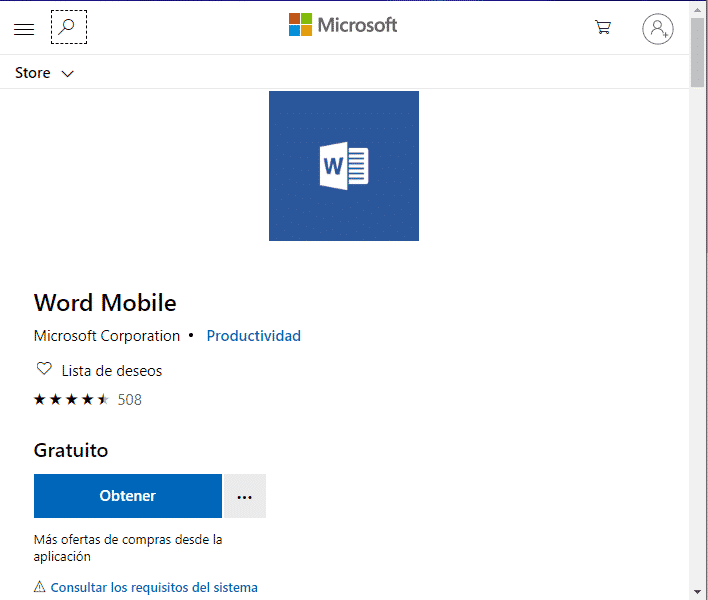Open the Productividad category link
This screenshot has height=600, width=708.
(x=253, y=336)
